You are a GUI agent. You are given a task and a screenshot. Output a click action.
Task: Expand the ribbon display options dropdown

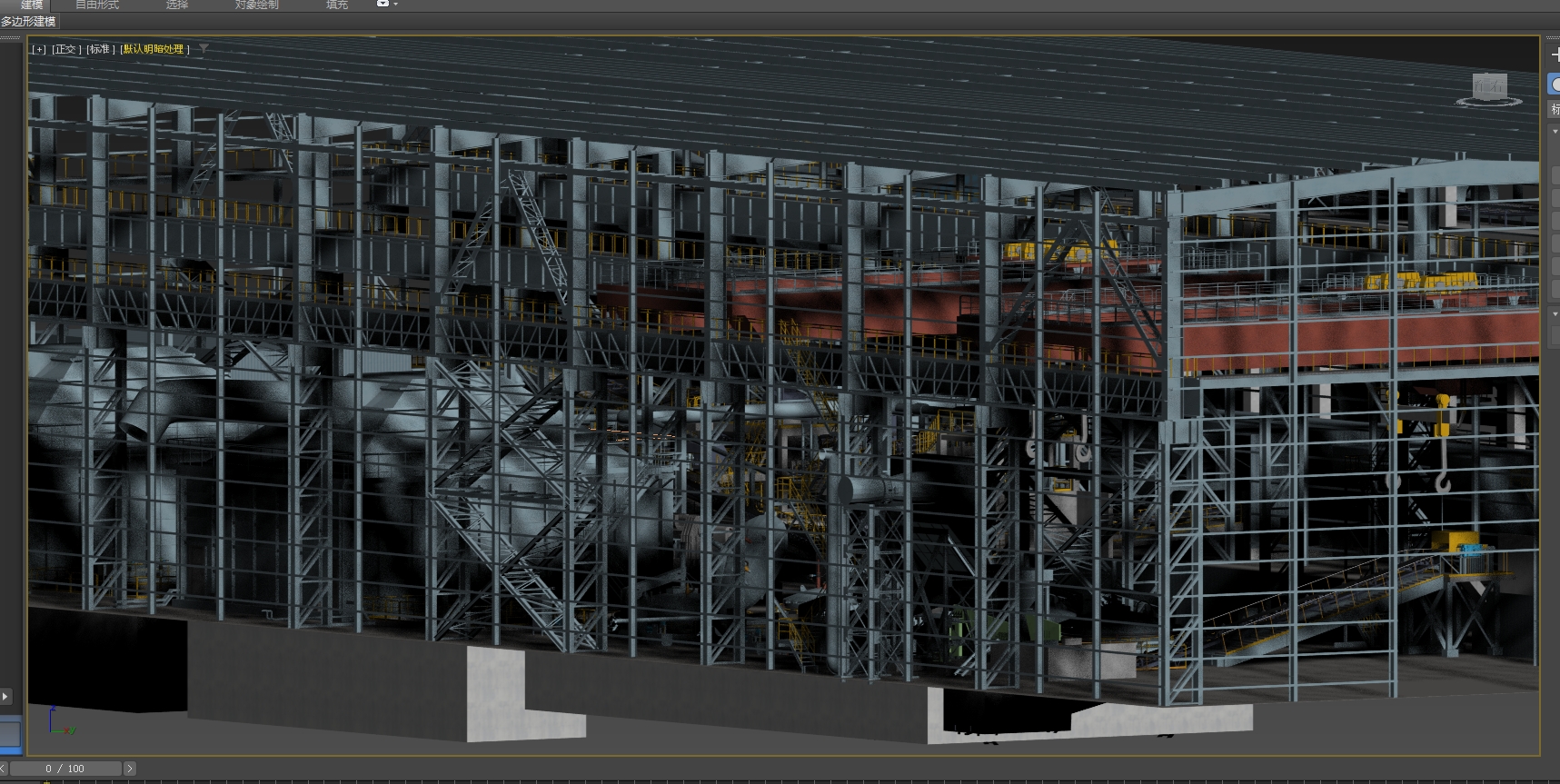click(x=386, y=5)
